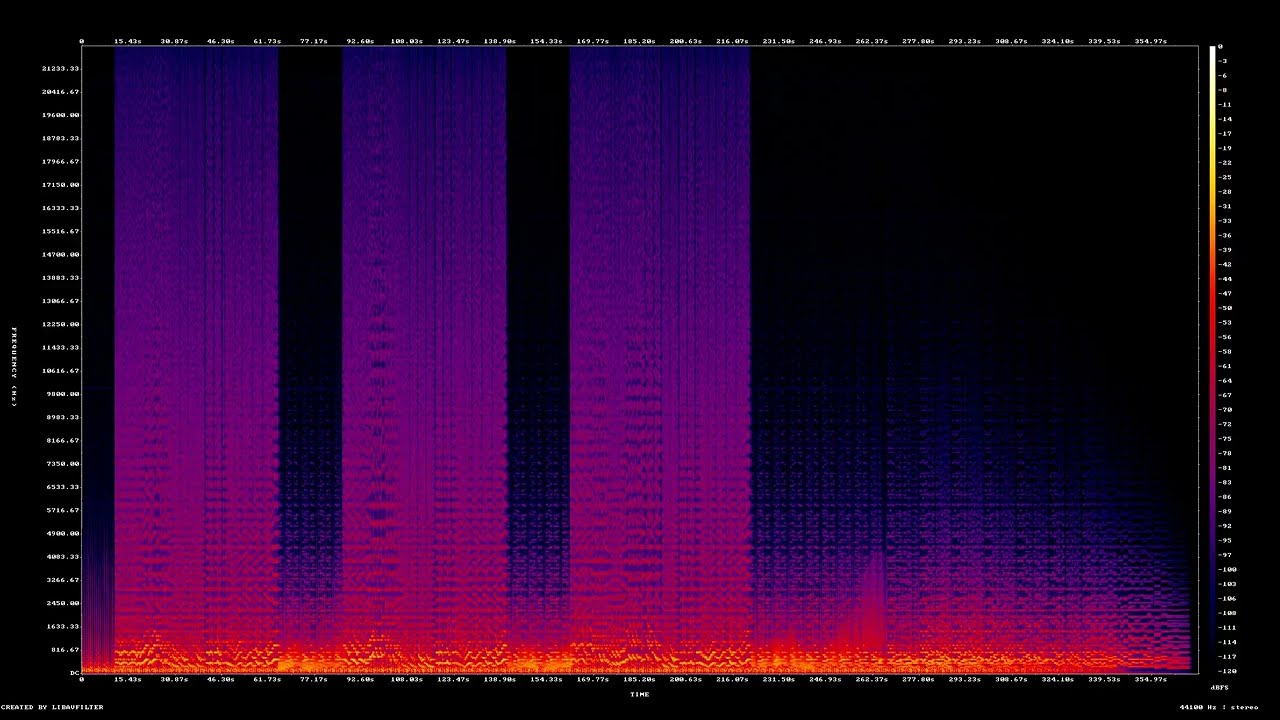Click the 1633.33 frequency label

coord(63,626)
